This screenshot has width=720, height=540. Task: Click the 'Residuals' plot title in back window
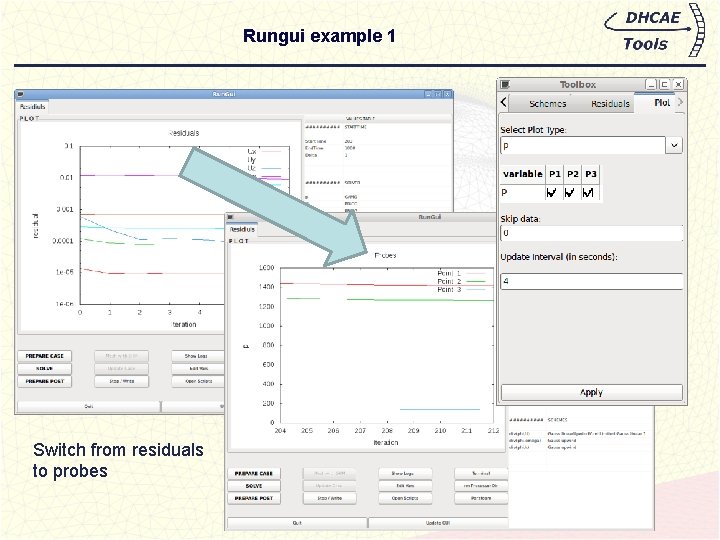[x=184, y=133]
